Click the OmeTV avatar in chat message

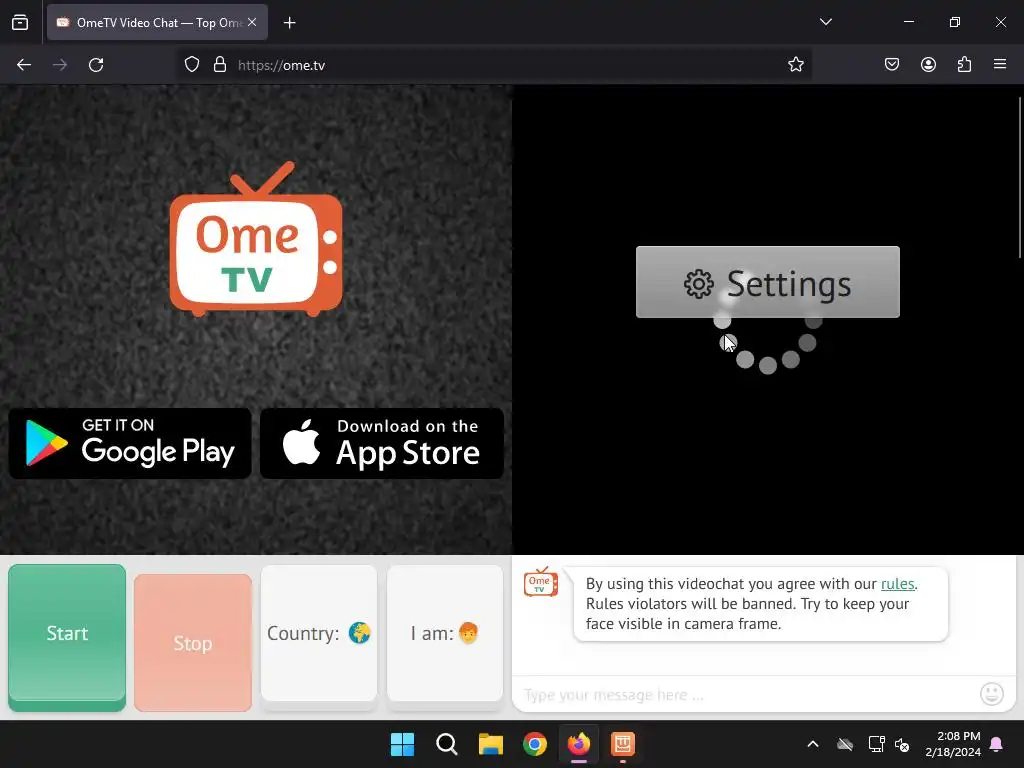tap(541, 582)
